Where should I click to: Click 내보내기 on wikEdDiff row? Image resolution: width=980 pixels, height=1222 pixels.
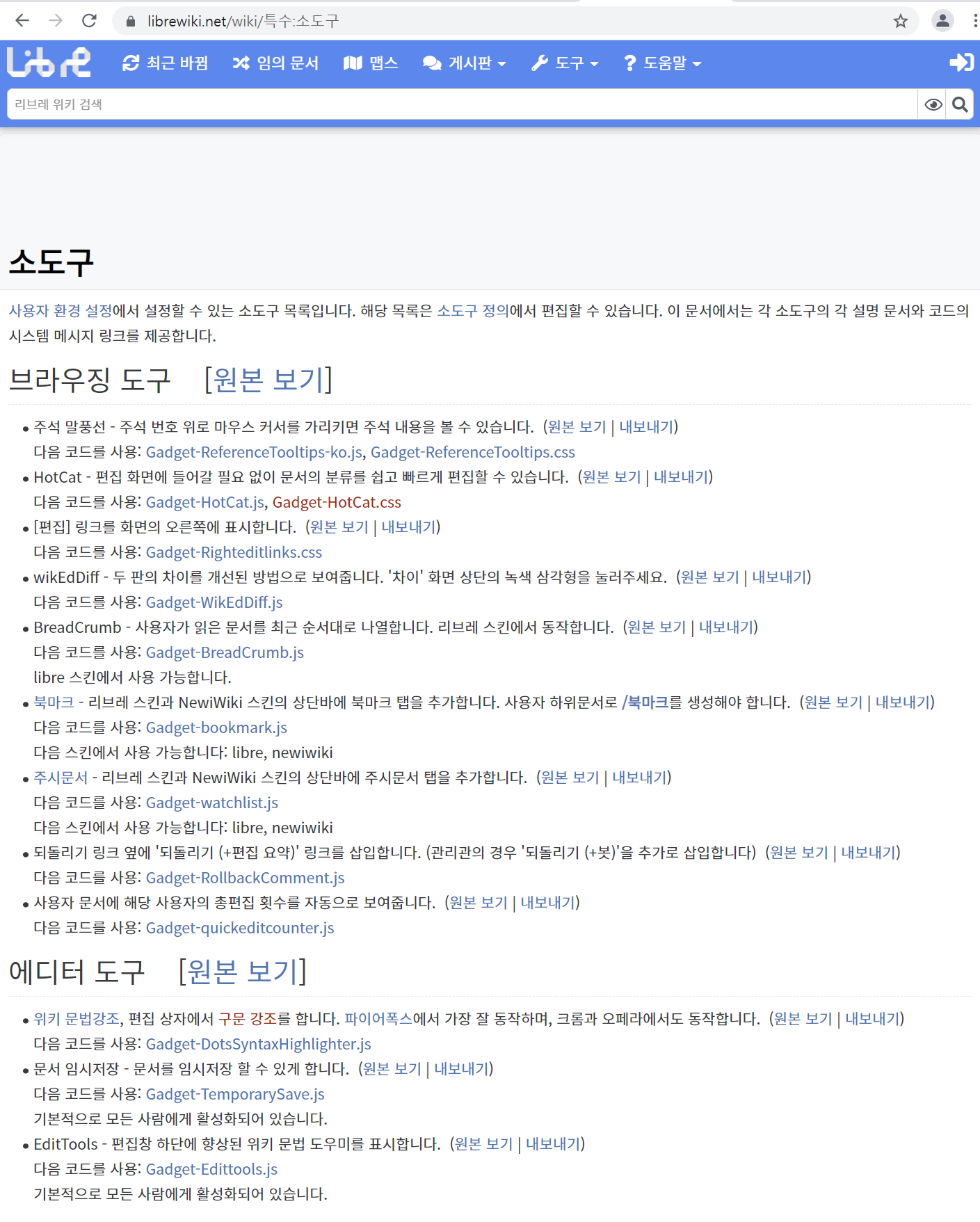779,577
